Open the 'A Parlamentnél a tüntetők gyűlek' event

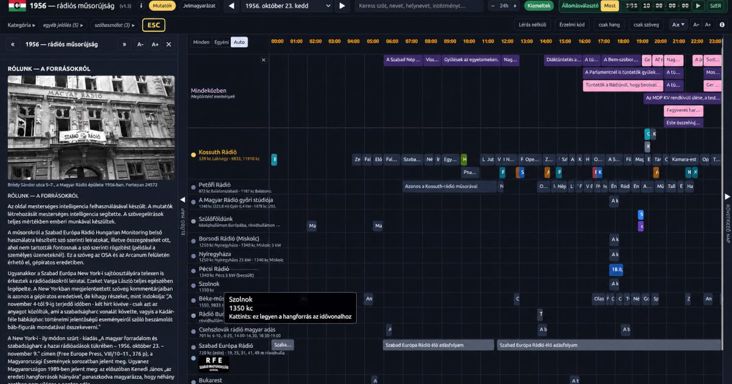(x=623, y=72)
